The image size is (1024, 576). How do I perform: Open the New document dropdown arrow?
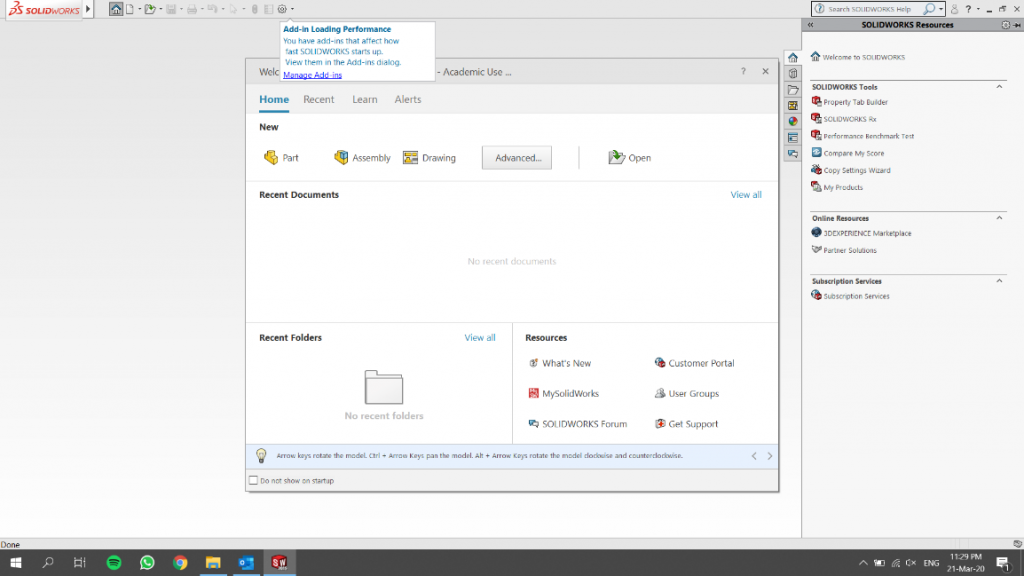[x=139, y=9]
